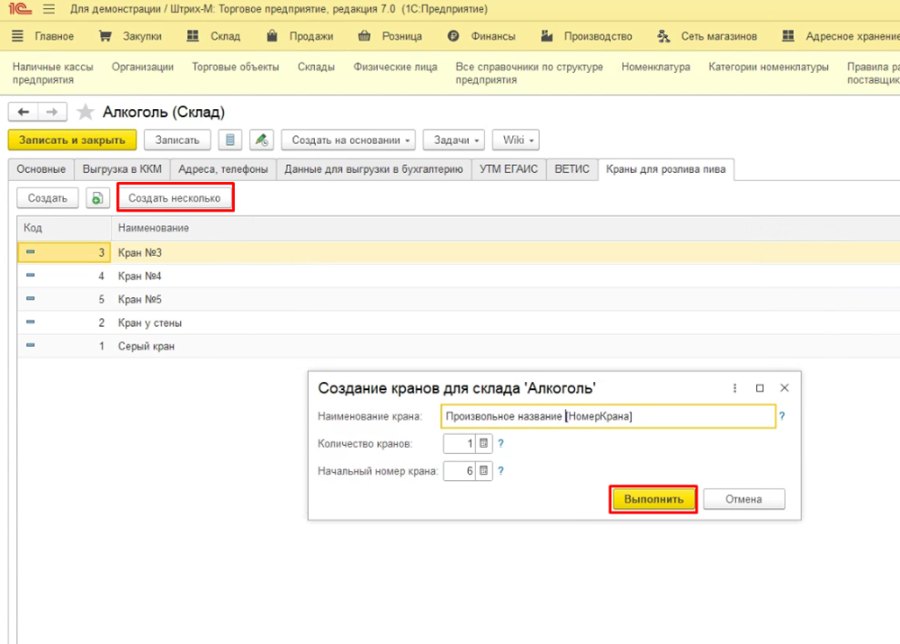Screen dimensions: 900x644
Task: Open the Сеть магазинов section
Action: pos(707,36)
